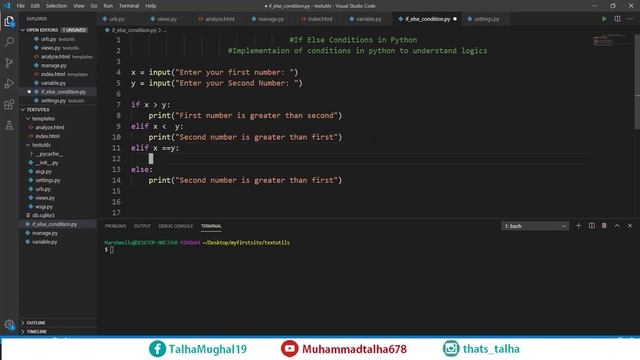Open the Edit menu
This screenshot has width=640, height=360.
click(x=36, y=6)
